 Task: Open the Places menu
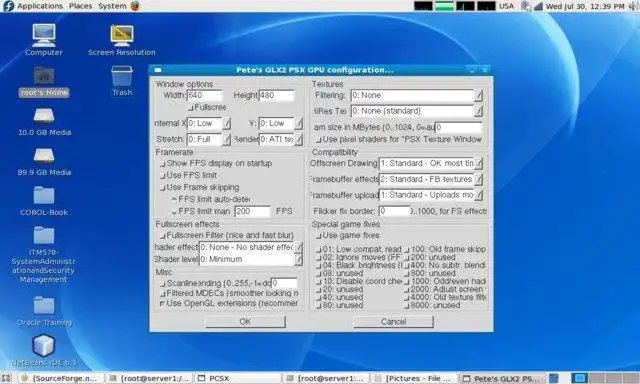click(x=80, y=6)
